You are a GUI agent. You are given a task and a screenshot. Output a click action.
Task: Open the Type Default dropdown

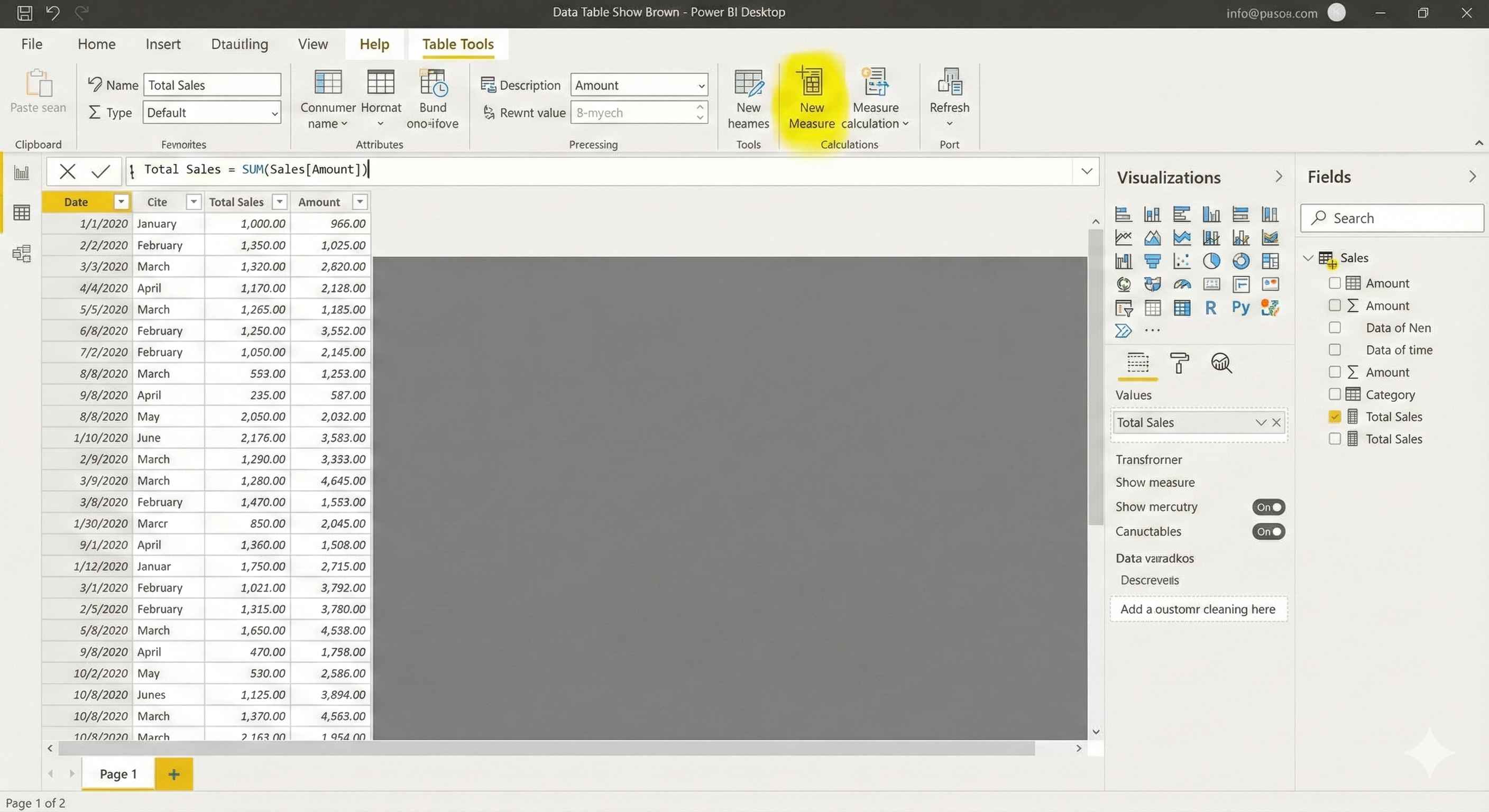coord(212,113)
